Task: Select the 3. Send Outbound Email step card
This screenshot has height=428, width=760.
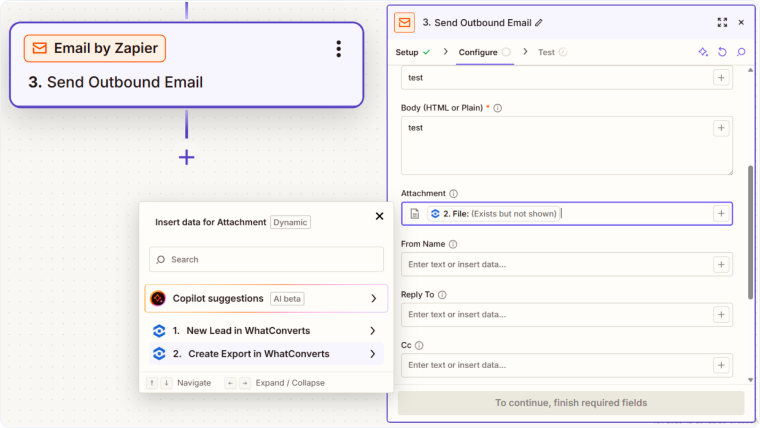Action: pos(187,65)
